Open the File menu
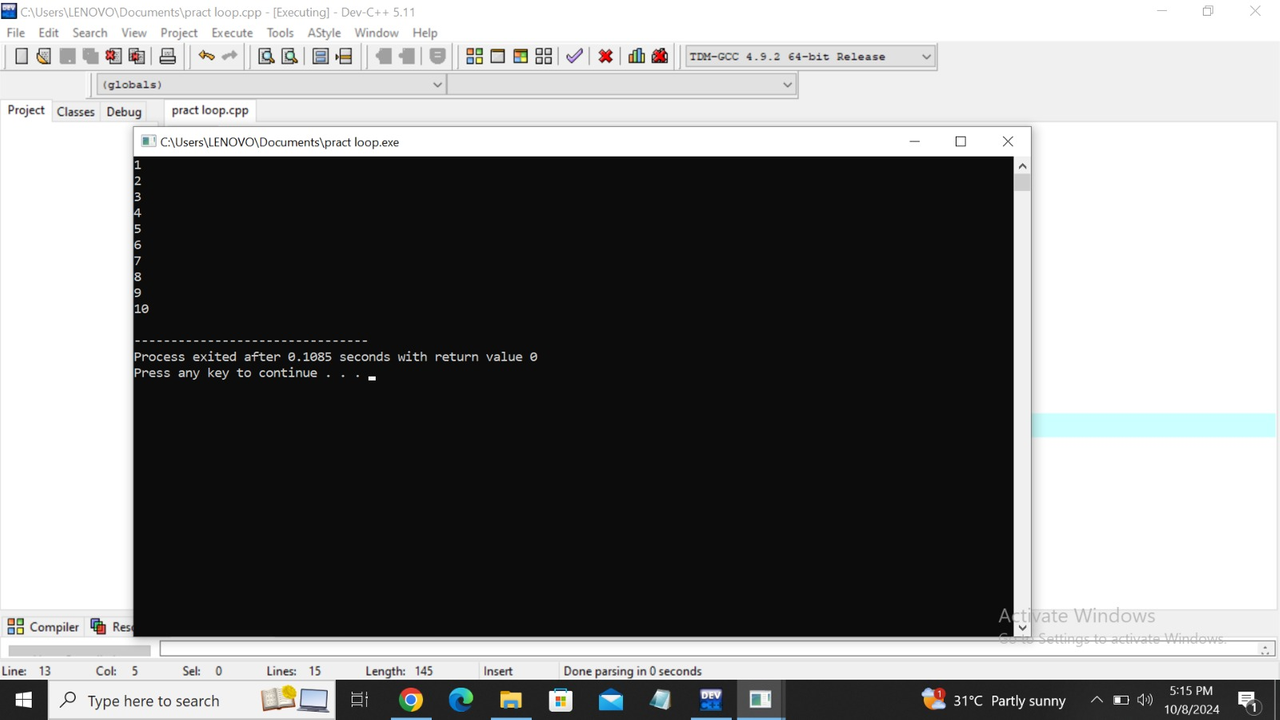1280x720 pixels. 16,32
